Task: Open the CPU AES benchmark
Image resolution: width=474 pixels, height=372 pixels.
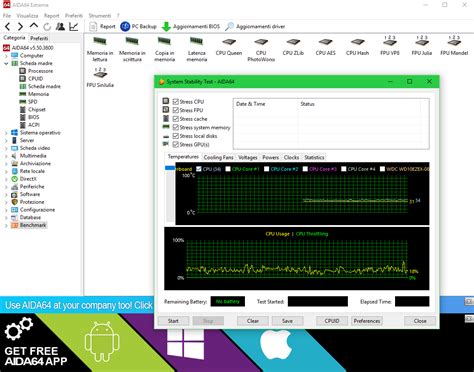Action: click(x=325, y=46)
